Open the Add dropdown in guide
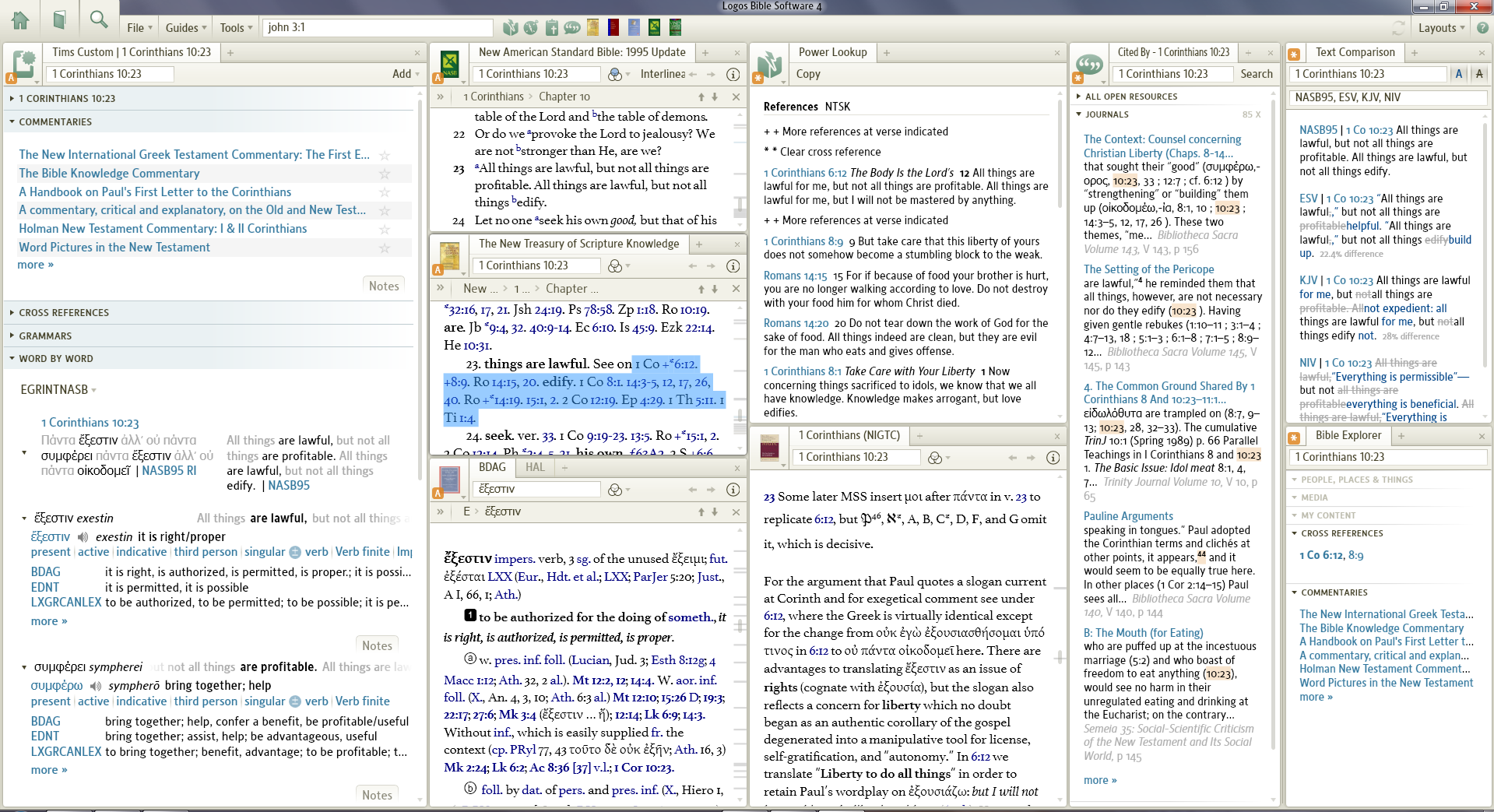 (406, 74)
